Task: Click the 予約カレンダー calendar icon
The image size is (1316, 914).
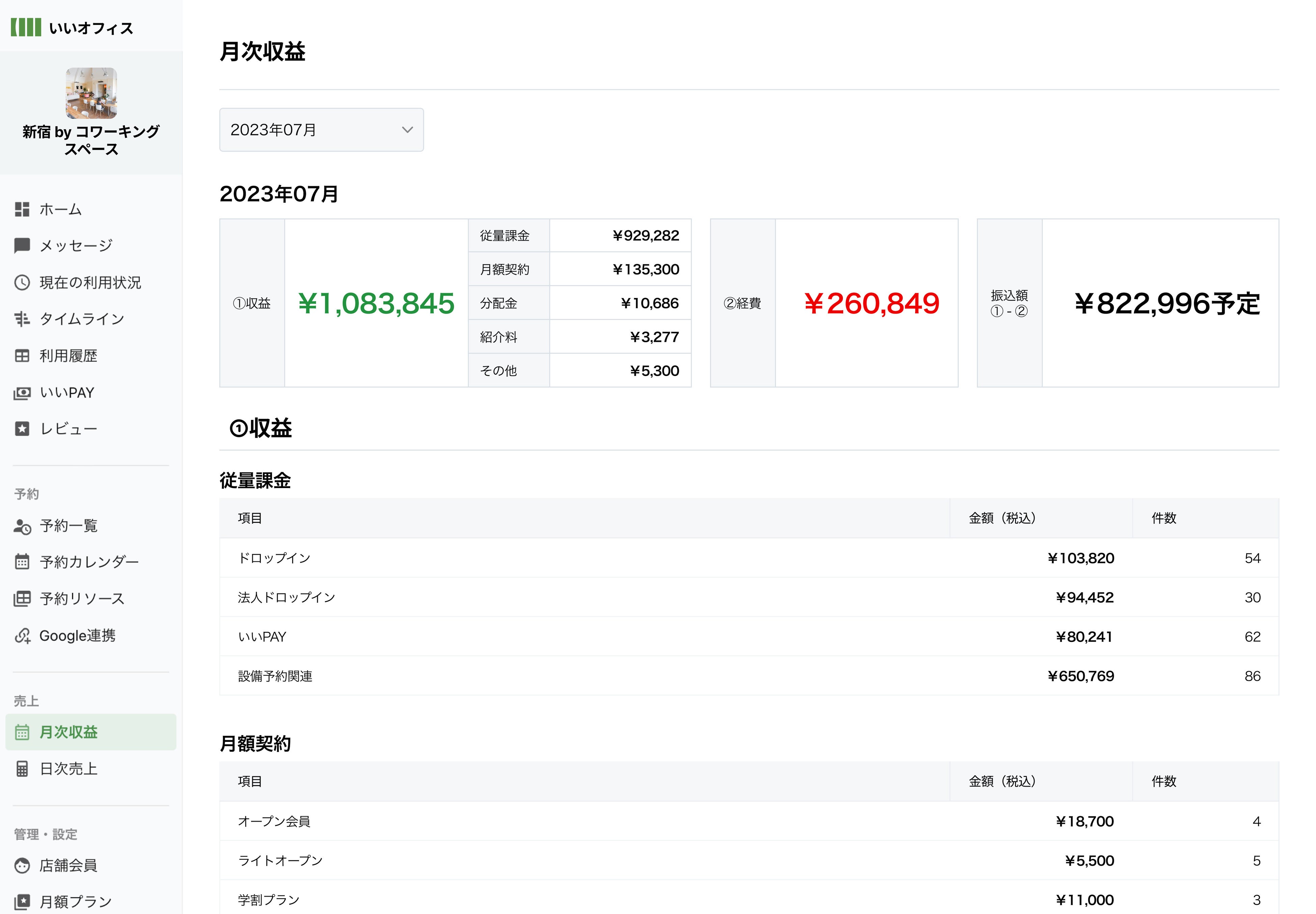Action: pos(22,562)
